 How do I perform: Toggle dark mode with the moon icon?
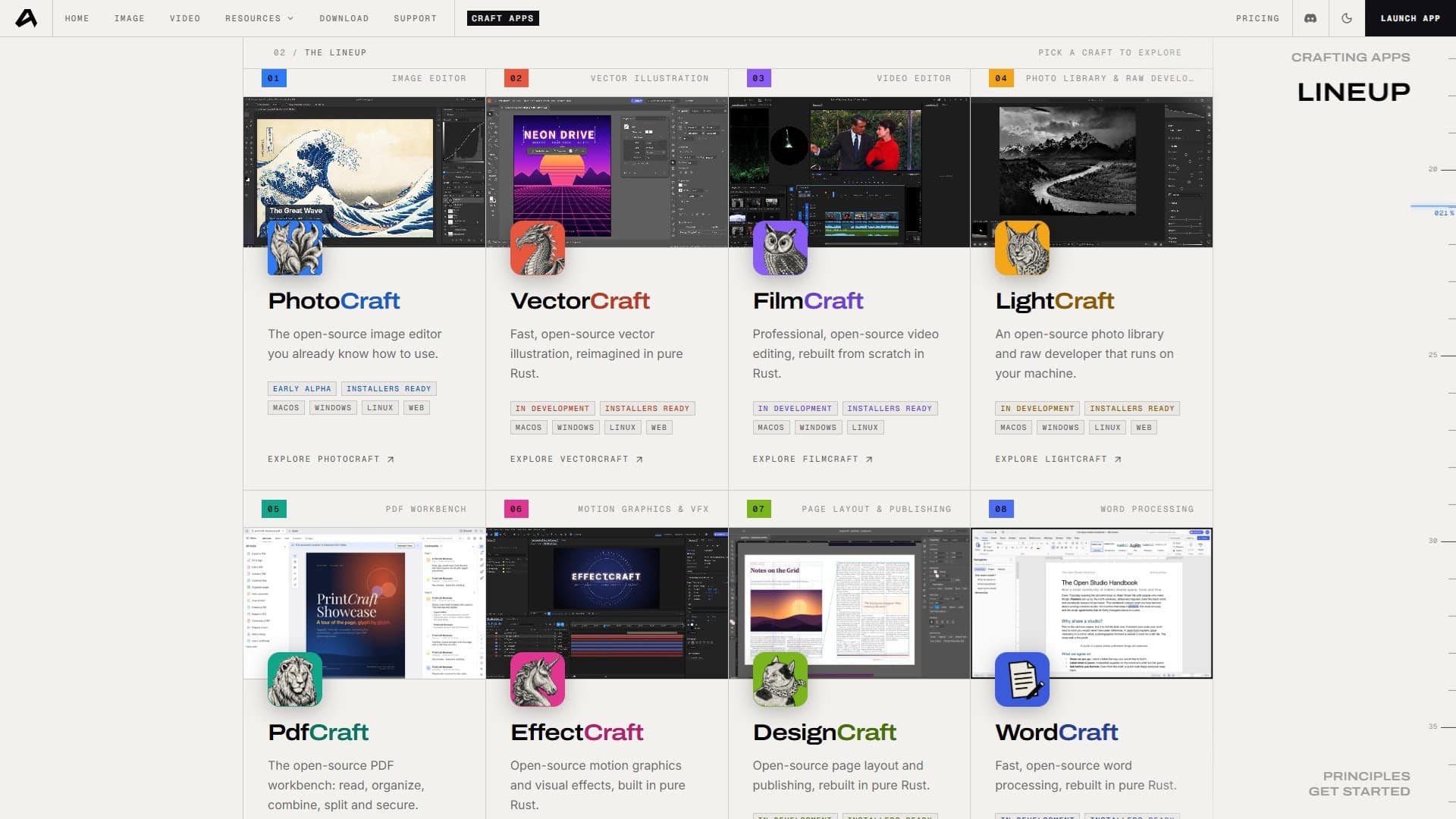tap(1347, 18)
